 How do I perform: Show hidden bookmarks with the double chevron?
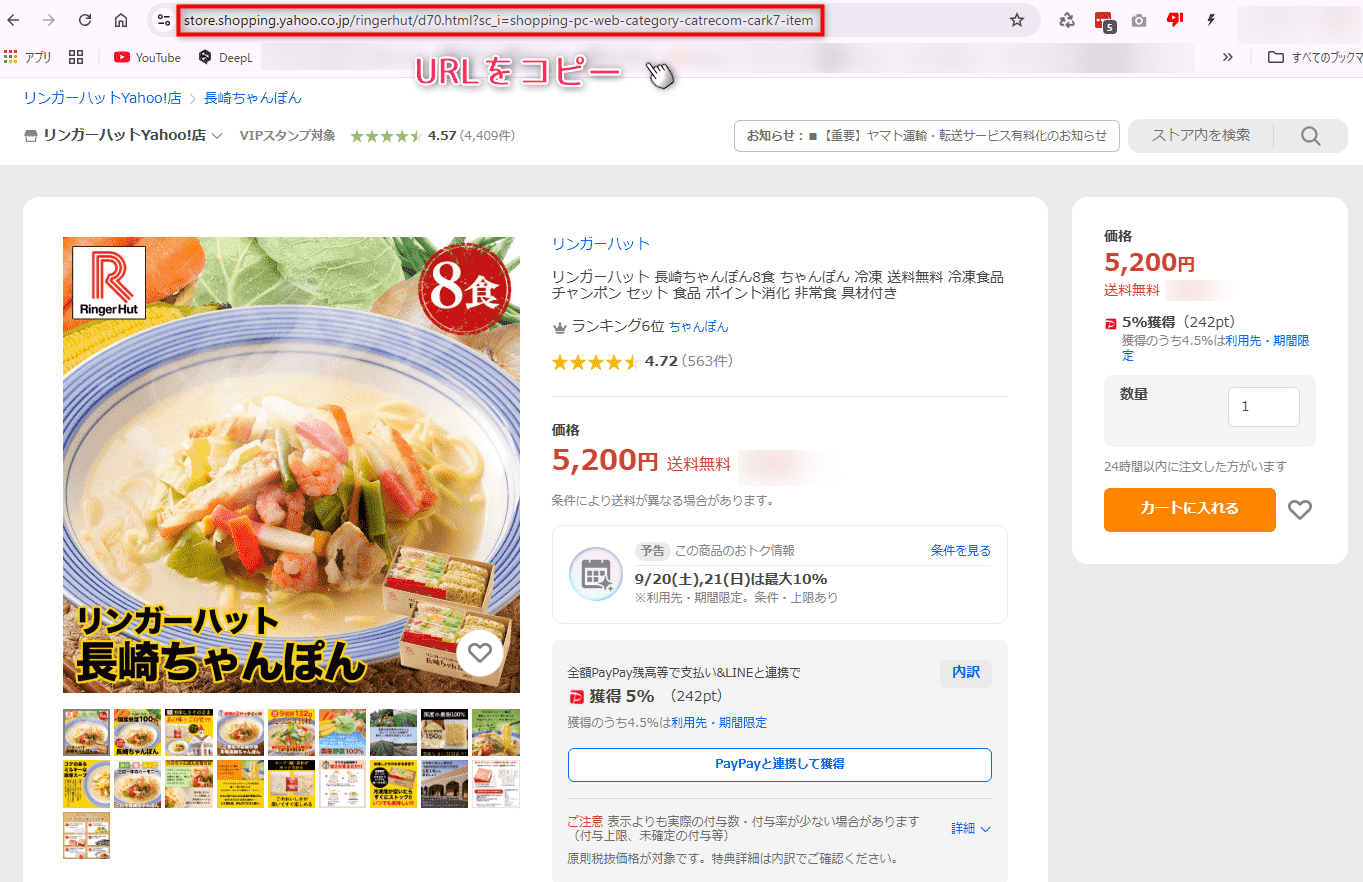pyautogui.click(x=1228, y=57)
